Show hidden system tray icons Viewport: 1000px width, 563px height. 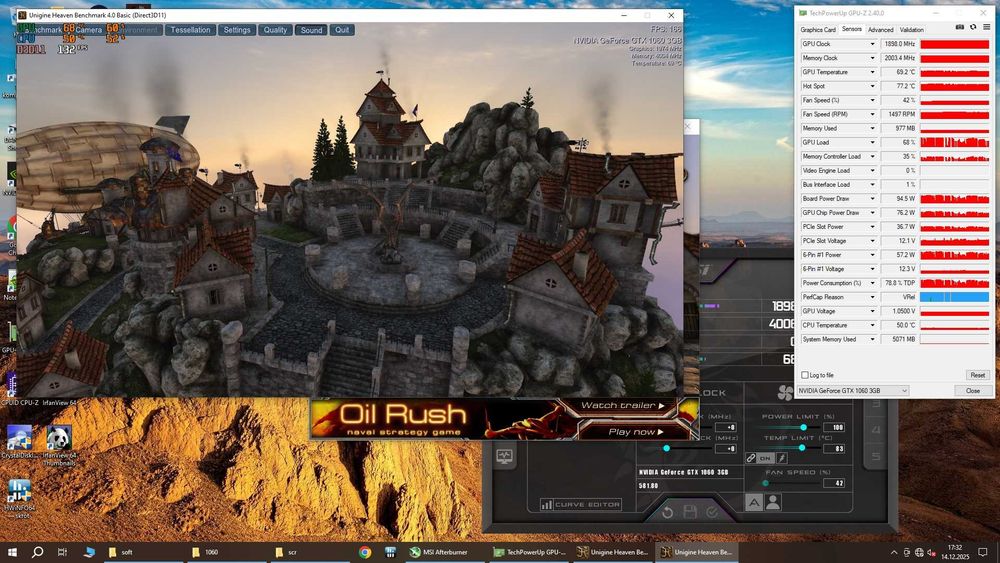[893, 552]
